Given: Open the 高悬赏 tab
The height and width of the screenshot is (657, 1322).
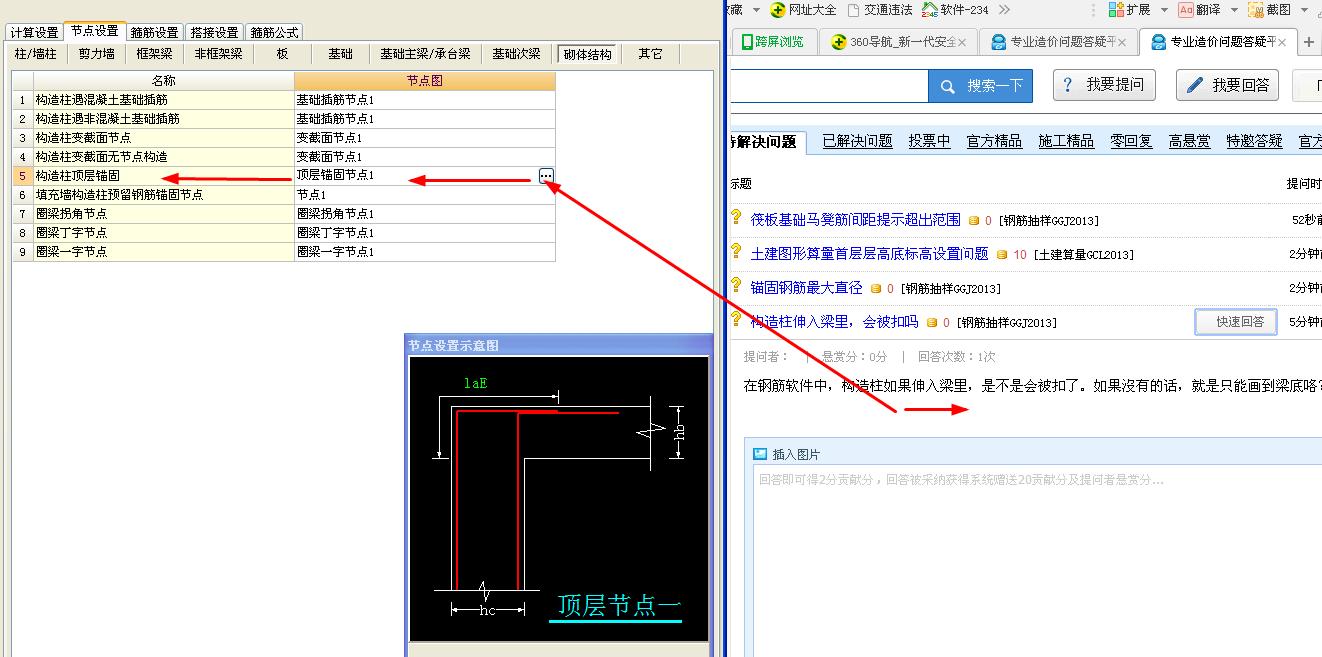Looking at the screenshot, I should [x=1189, y=141].
